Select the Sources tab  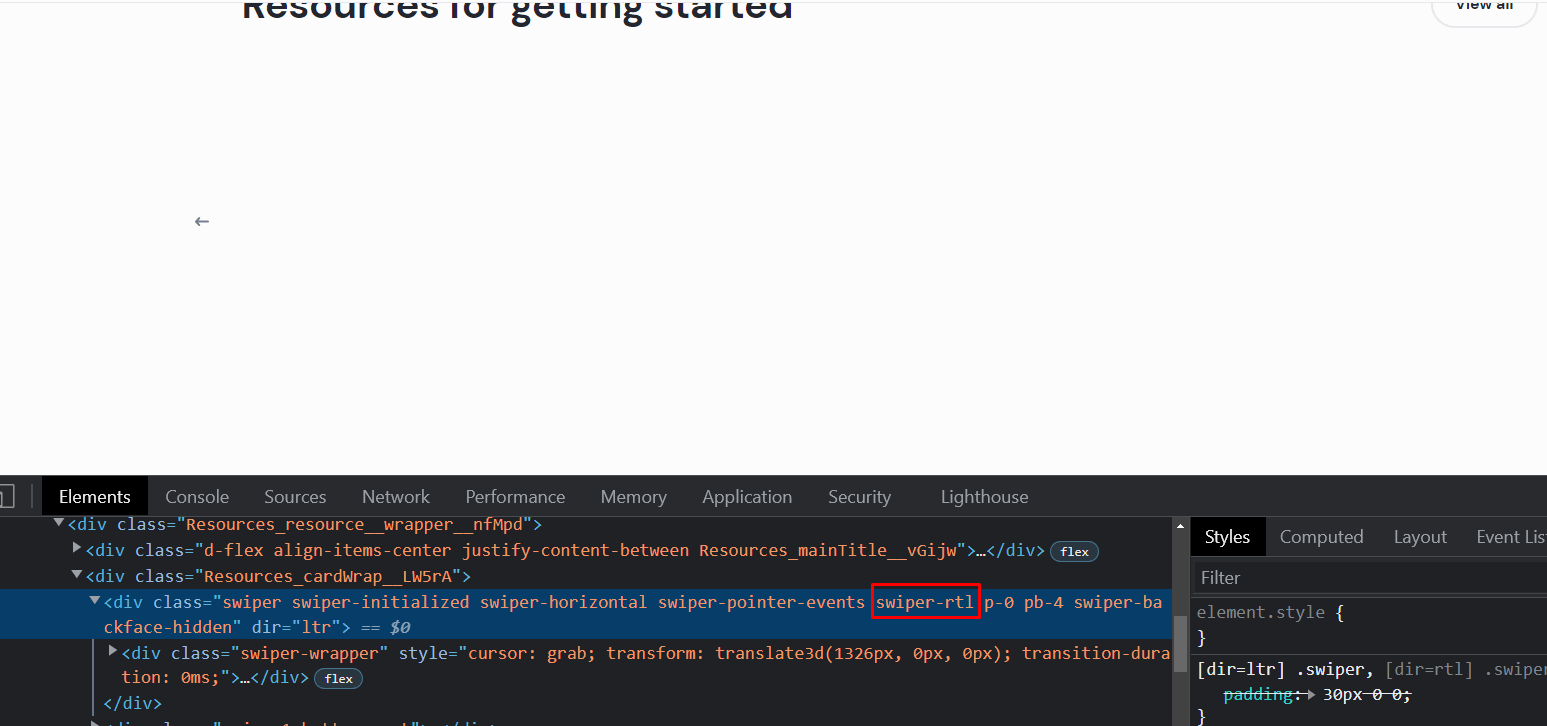pos(295,496)
